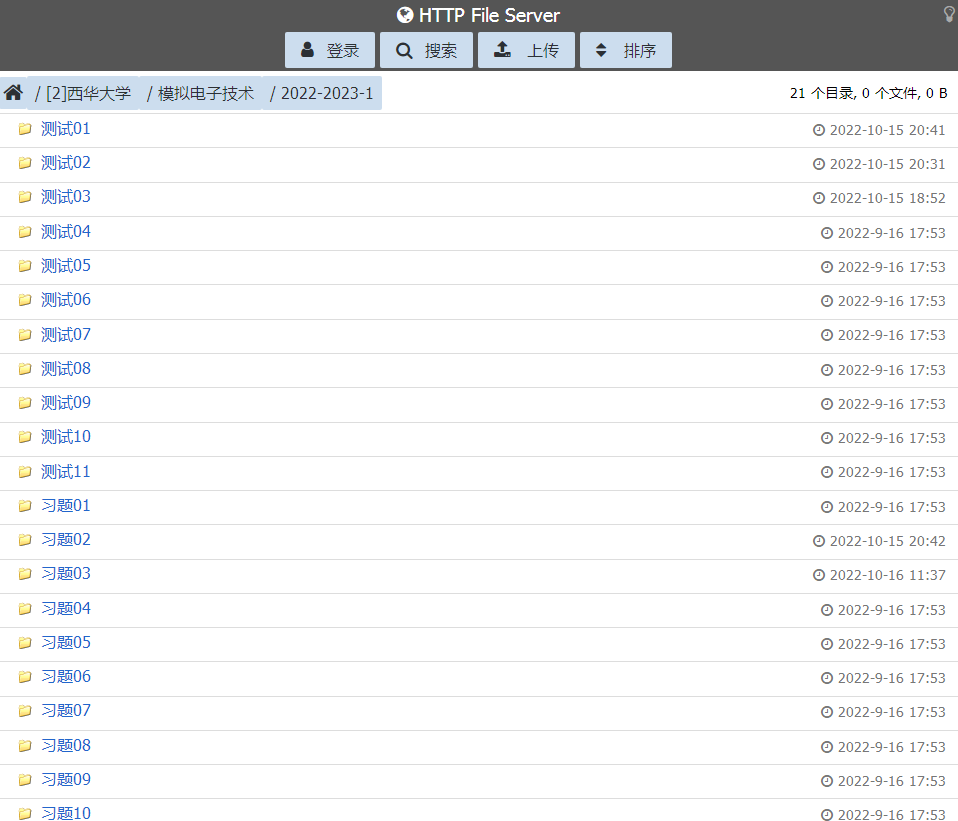Click folder icon for 习题06
Screen dimensions: 958x821
[25, 677]
